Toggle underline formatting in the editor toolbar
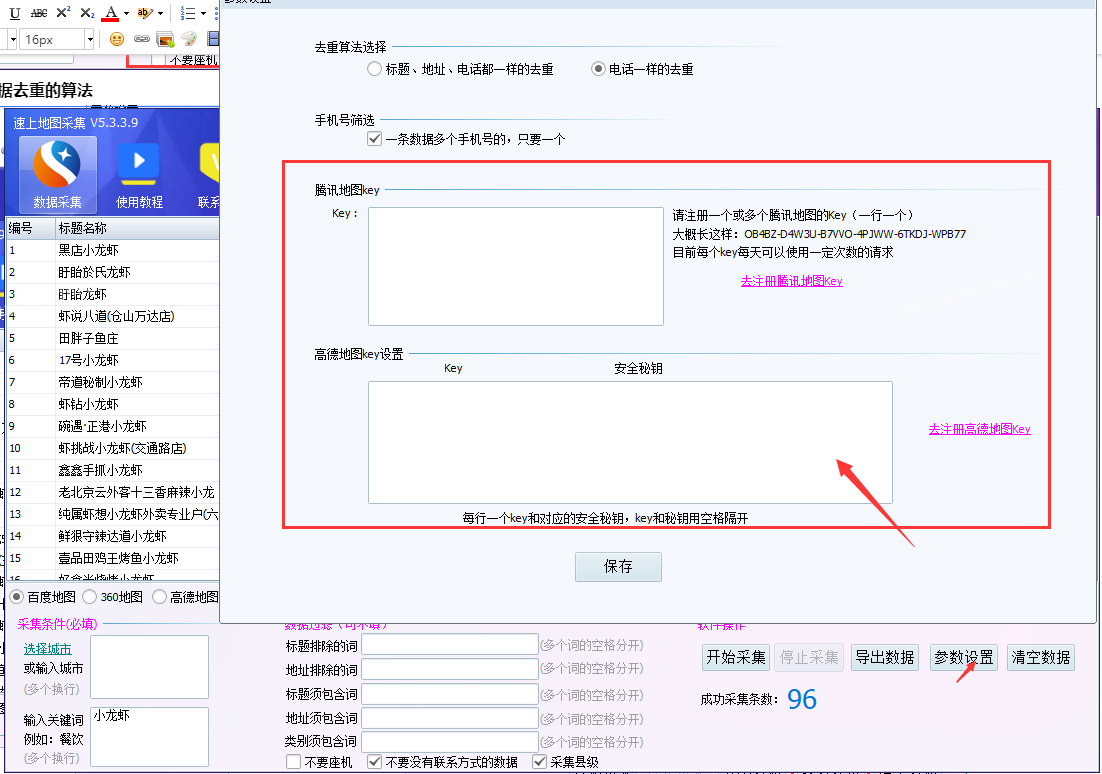This screenshot has width=1102, height=774. (x=15, y=13)
